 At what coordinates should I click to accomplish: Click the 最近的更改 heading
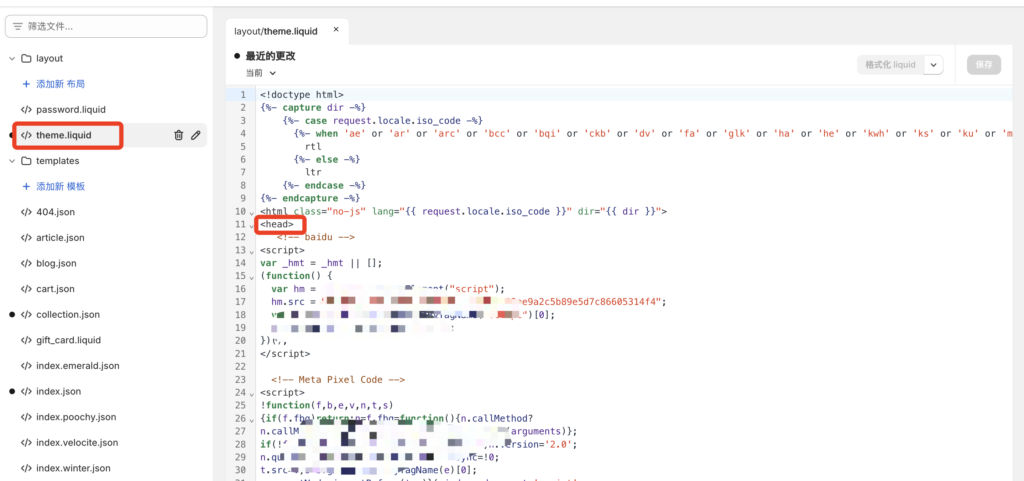[x=270, y=56]
